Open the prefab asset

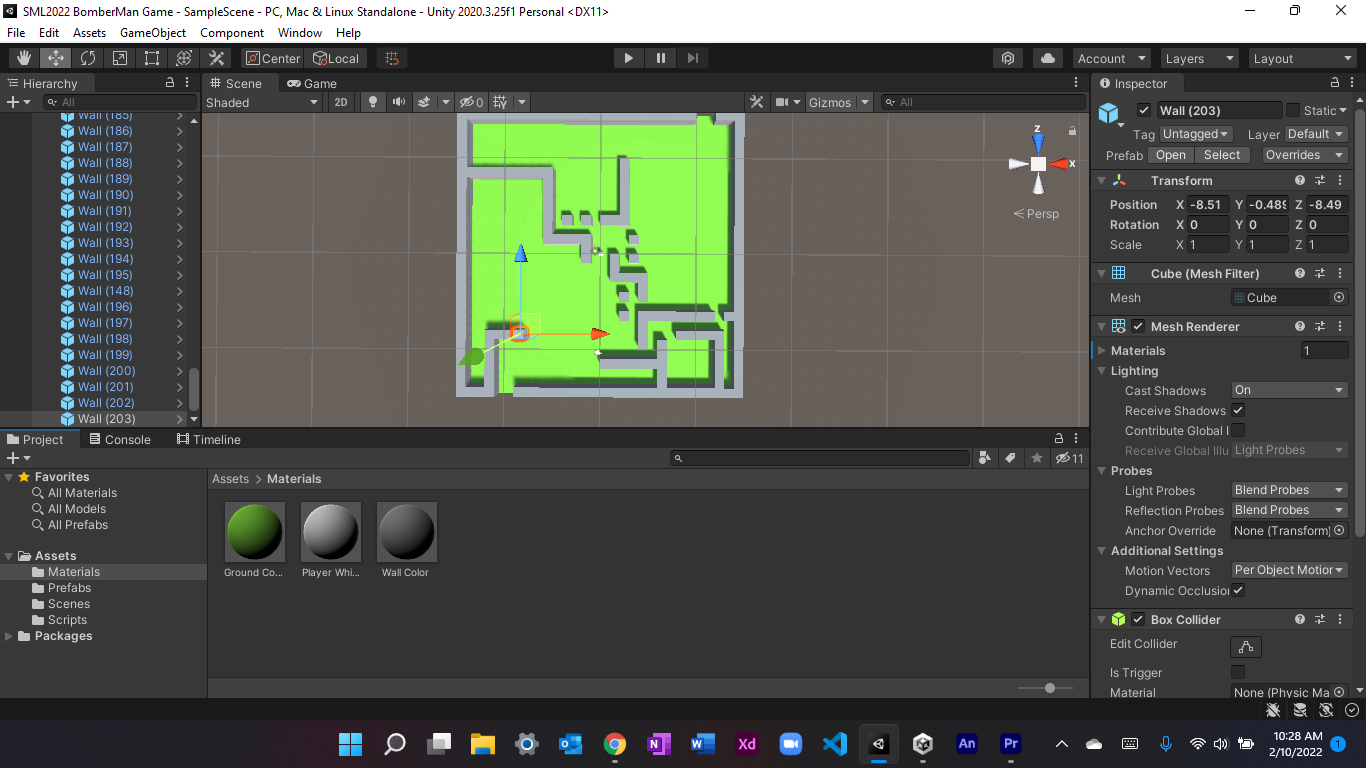(1170, 155)
